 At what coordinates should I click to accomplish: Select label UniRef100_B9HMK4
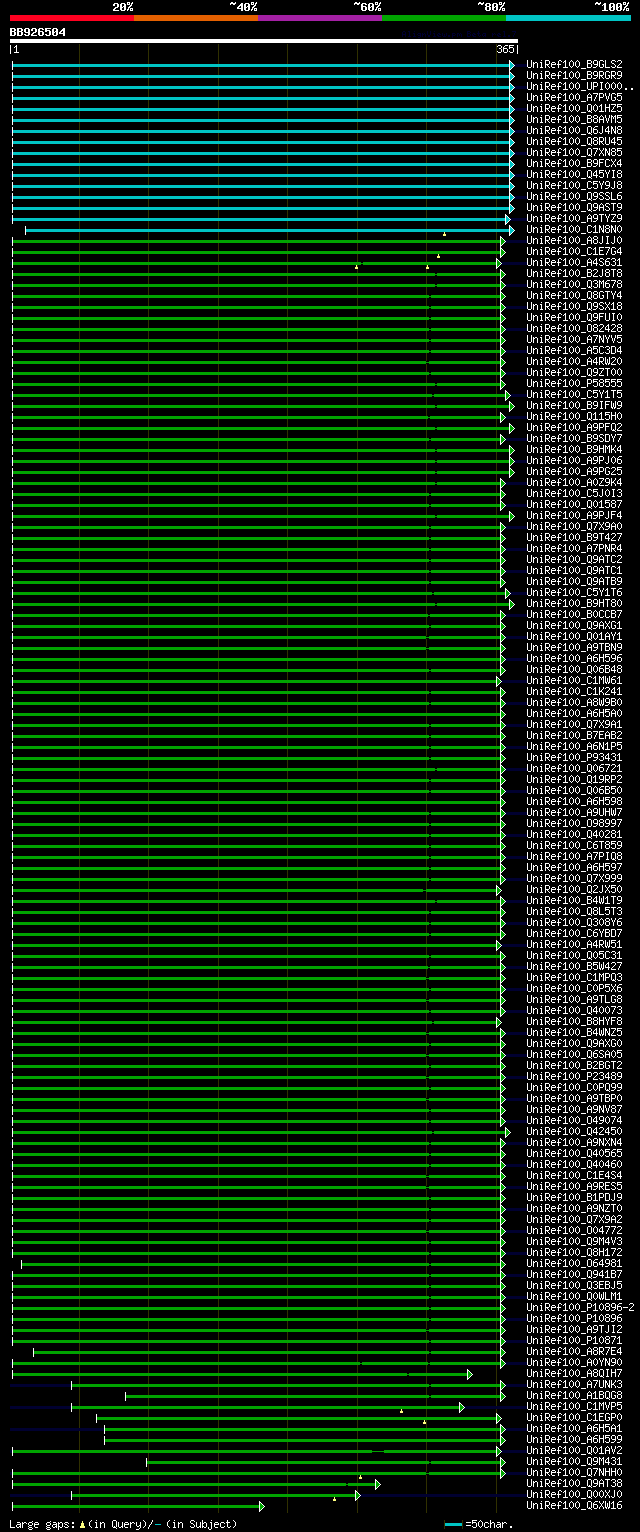[x=574, y=449]
